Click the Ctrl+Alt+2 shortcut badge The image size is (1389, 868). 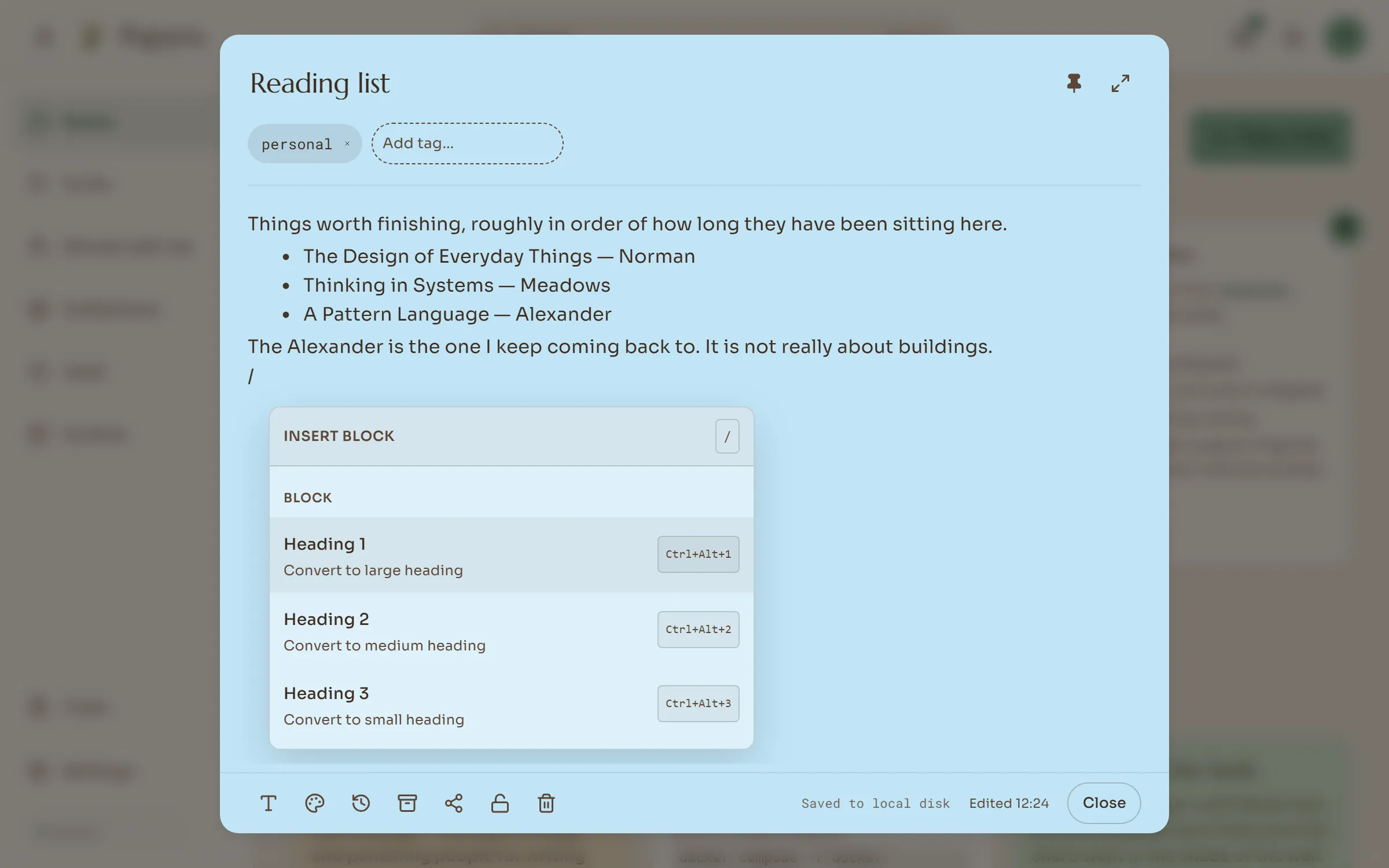(x=698, y=630)
